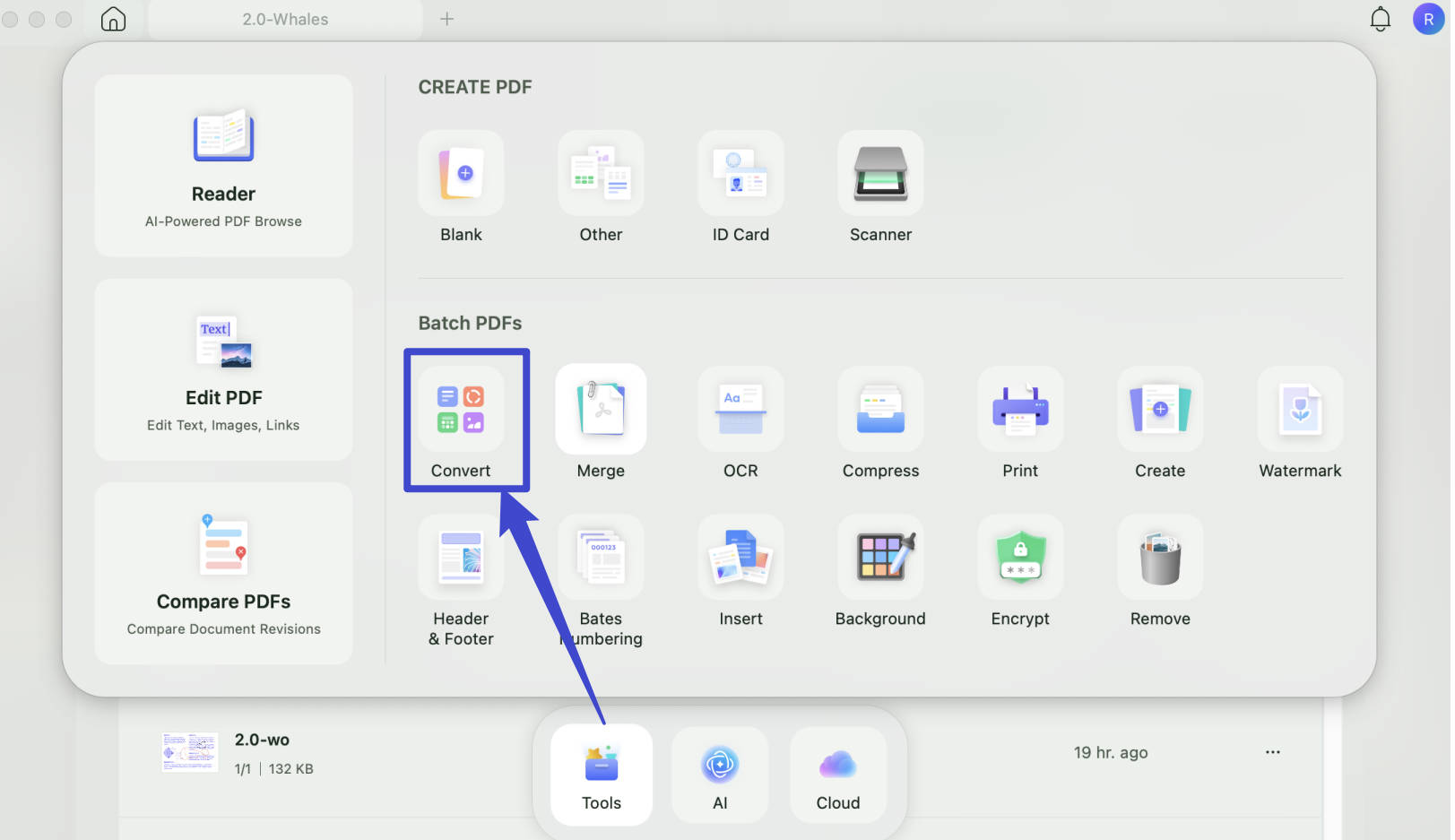Select the 2.0-wo file name
The width and height of the screenshot is (1455, 840).
[x=262, y=740]
